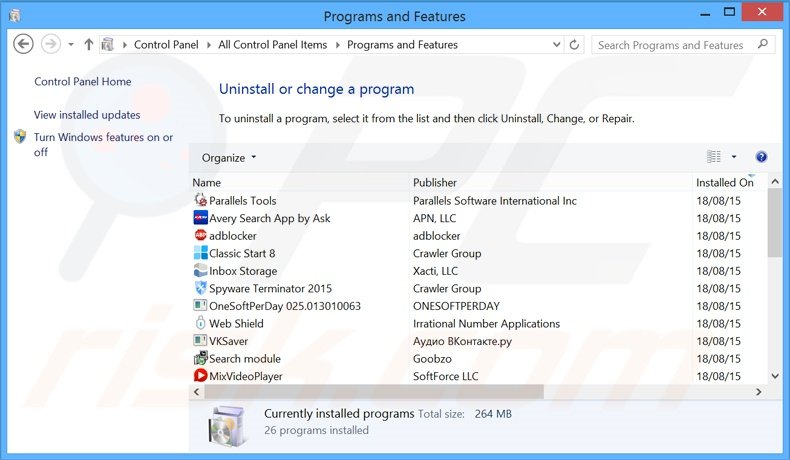Click the search magnifier icon
Screen dimensions: 790x460
pos(763,44)
